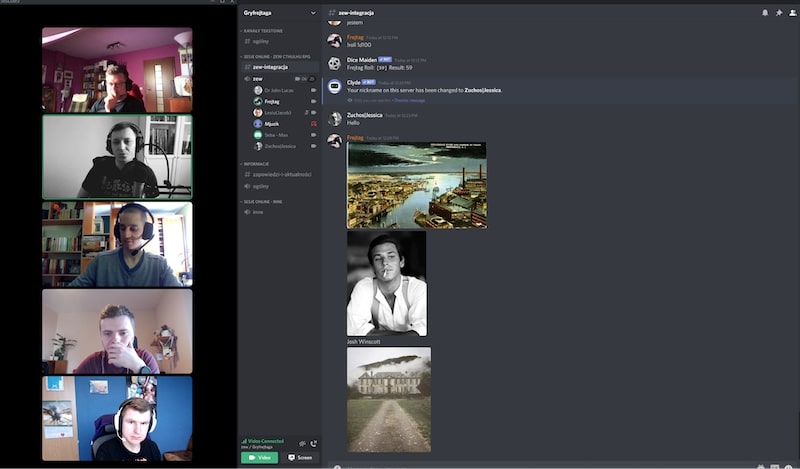Screen dimensions: 800x469
Task: Click the camera icon on Dr John Lucas's row
Action: click(x=313, y=90)
